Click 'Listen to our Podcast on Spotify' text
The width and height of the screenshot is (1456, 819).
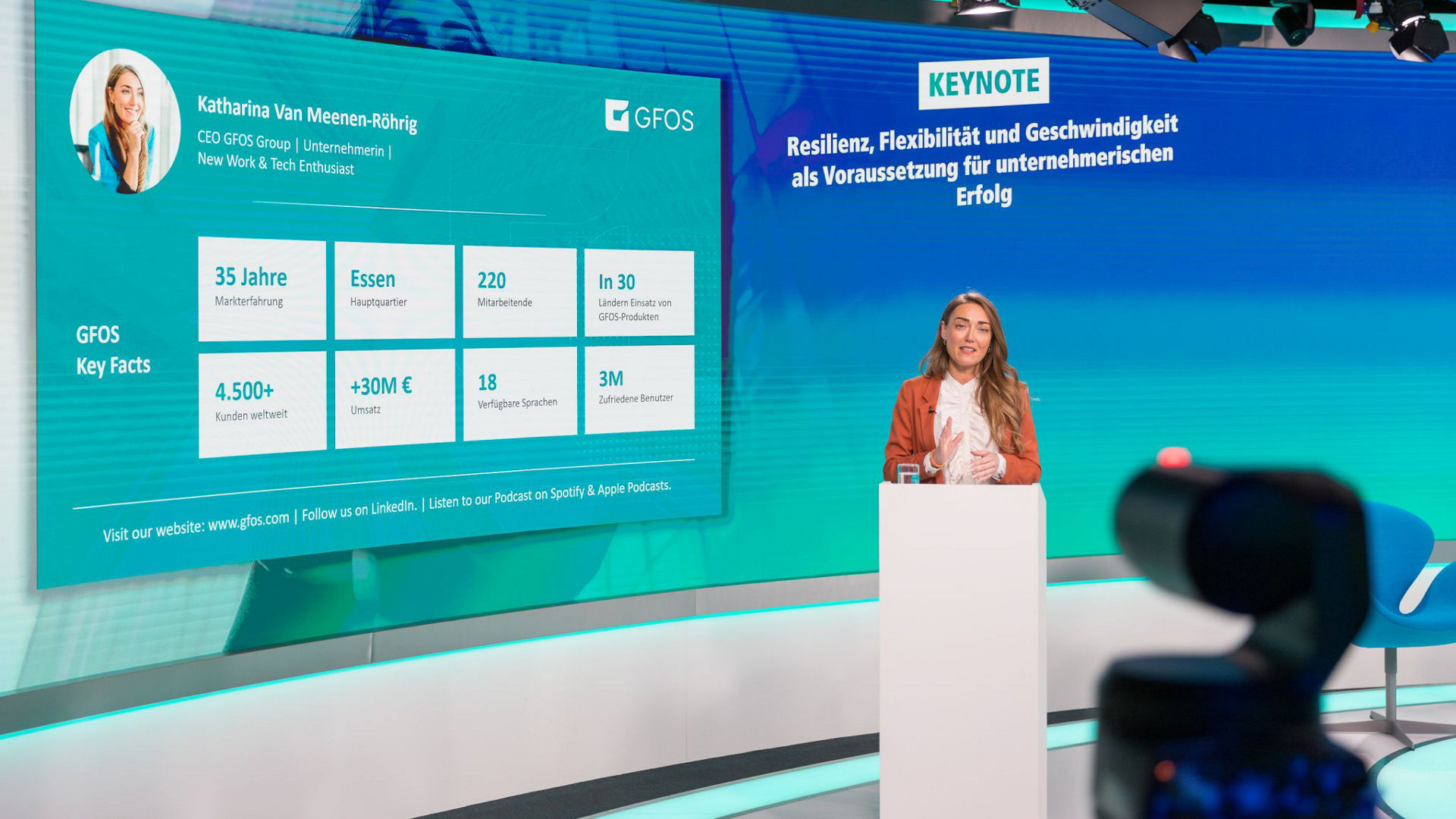507,497
